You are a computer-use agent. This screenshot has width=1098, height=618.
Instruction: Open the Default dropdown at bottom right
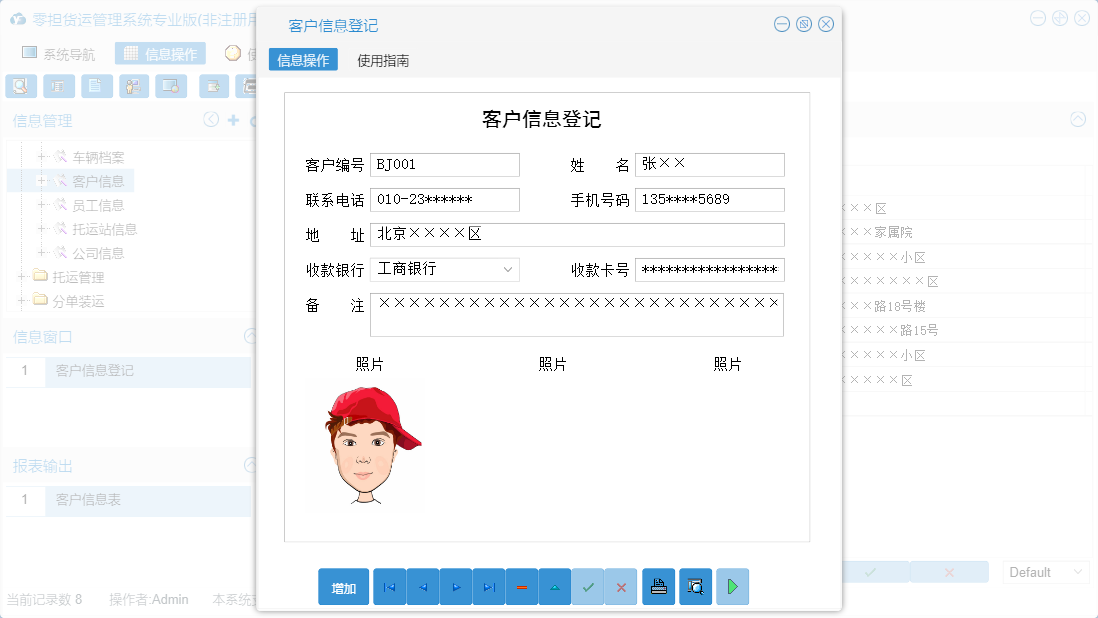(1045, 571)
